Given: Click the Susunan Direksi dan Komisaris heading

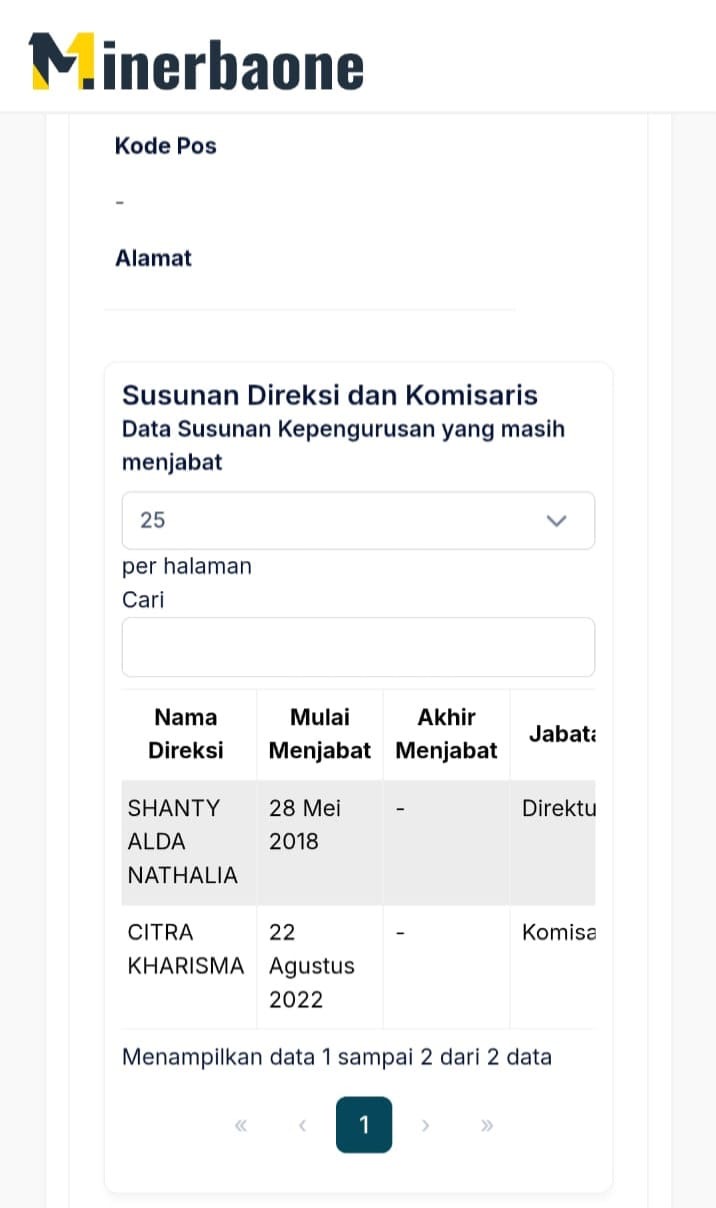Looking at the screenshot, I should (x=330, y=395).
